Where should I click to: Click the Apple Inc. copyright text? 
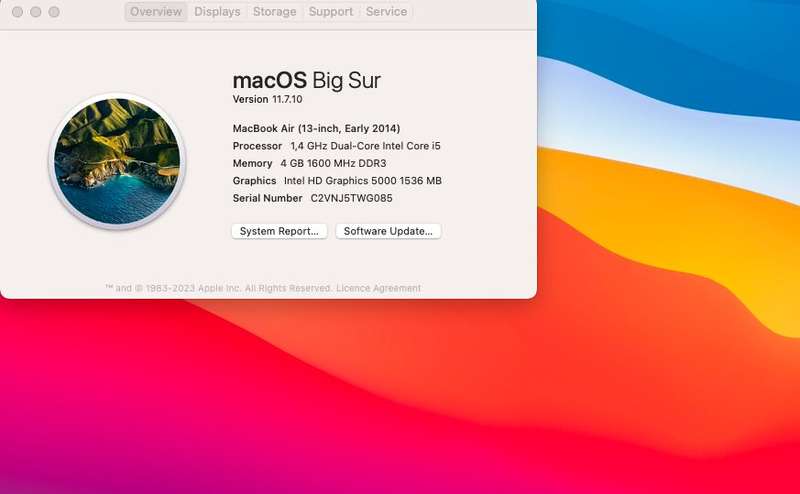(x=218, y=288)
